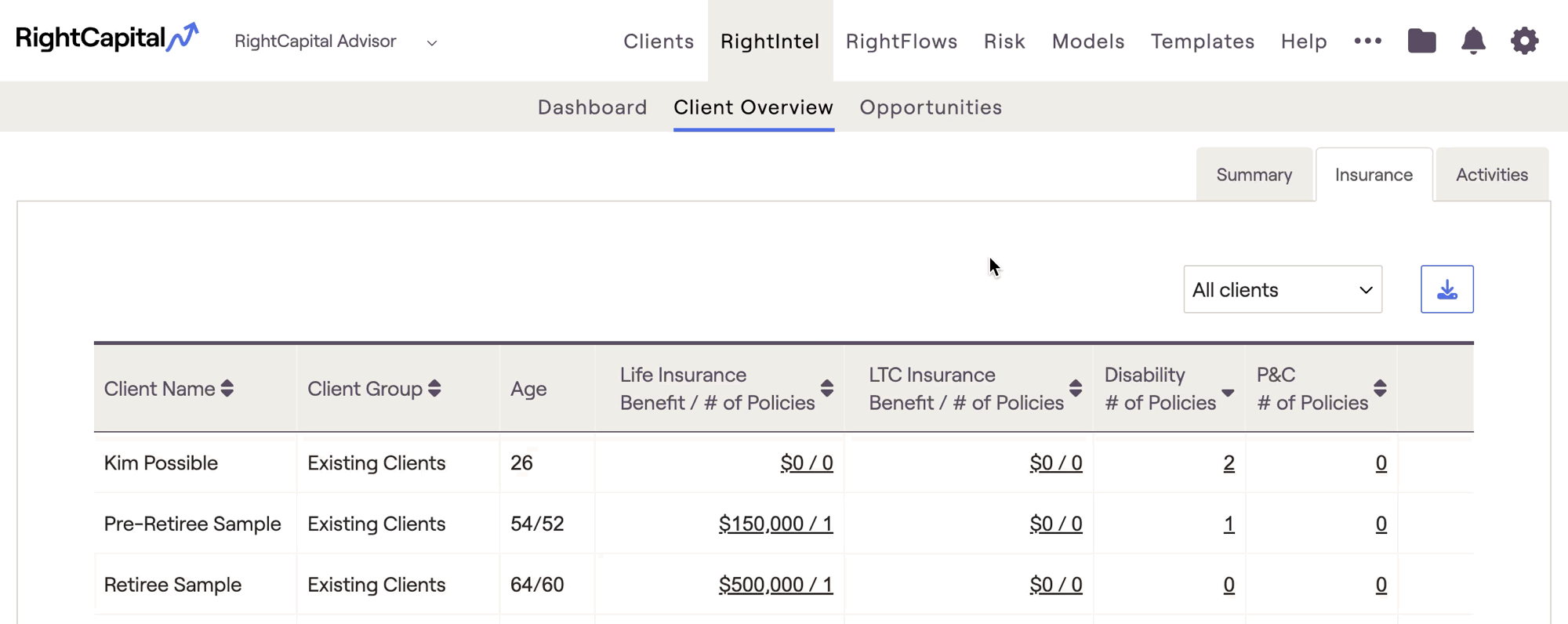This screenshot has height=624, width=1568.
Task: Select the Insurance tab
Action: 1374,174
